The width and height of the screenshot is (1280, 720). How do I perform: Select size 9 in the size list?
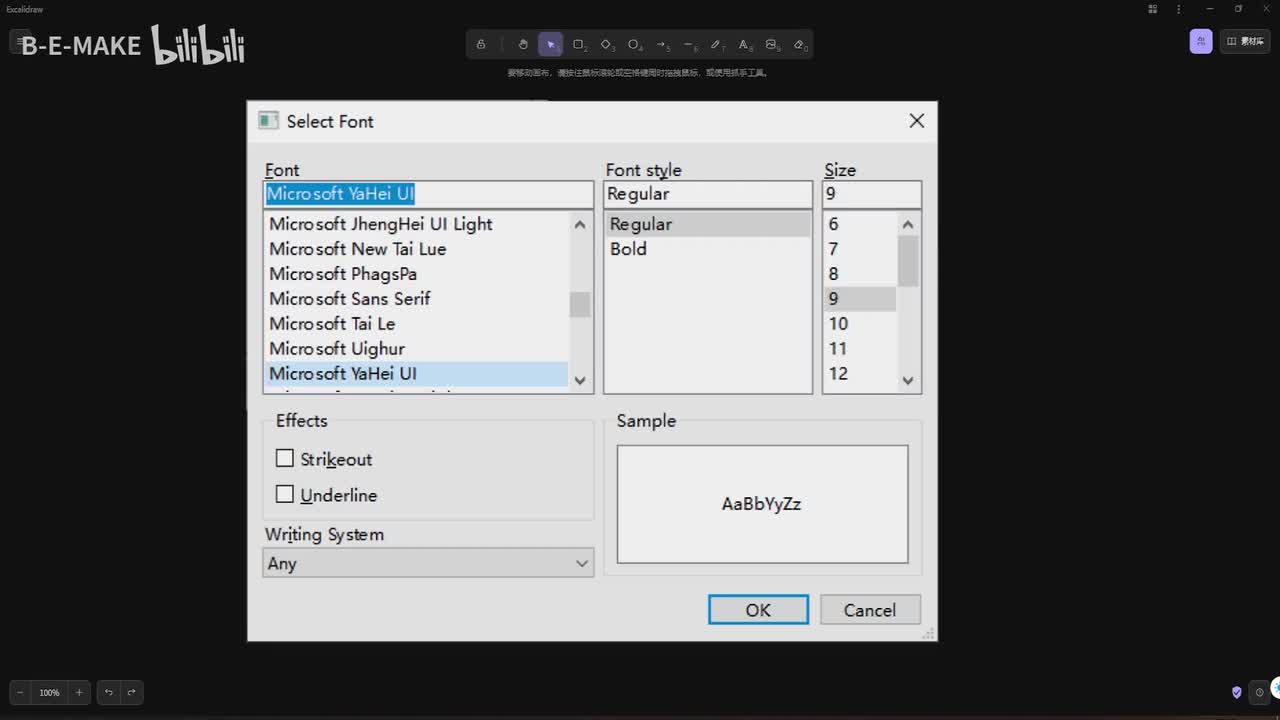(x=860, y=299)
